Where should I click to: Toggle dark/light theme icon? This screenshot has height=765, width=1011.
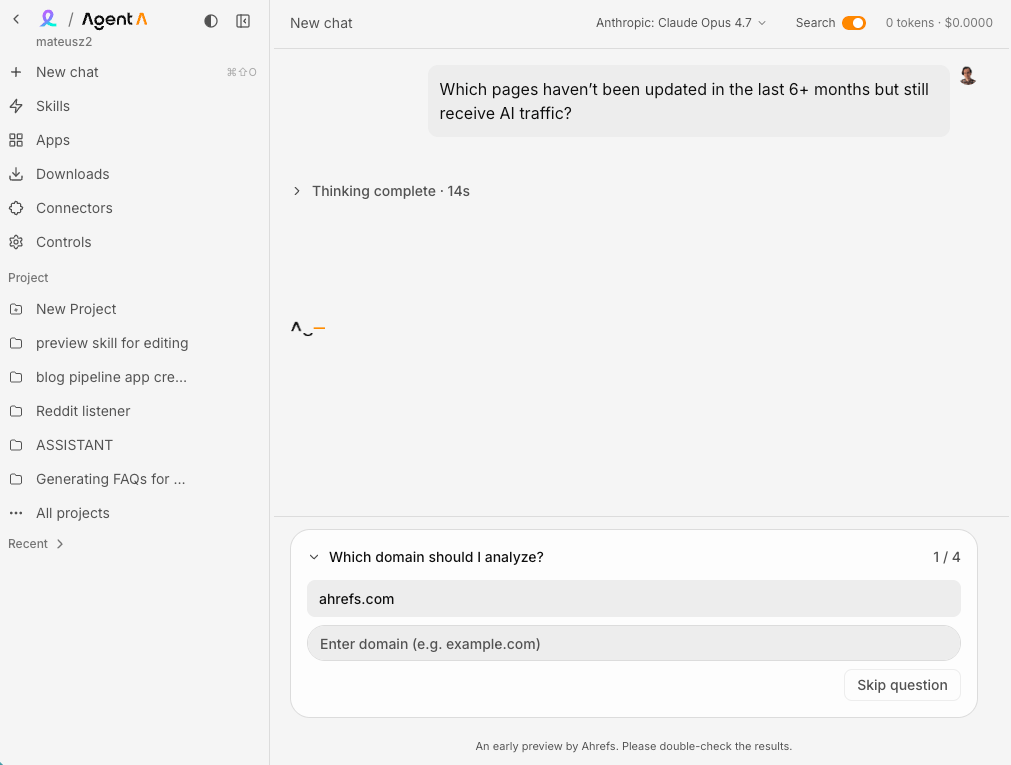[211, 21]
